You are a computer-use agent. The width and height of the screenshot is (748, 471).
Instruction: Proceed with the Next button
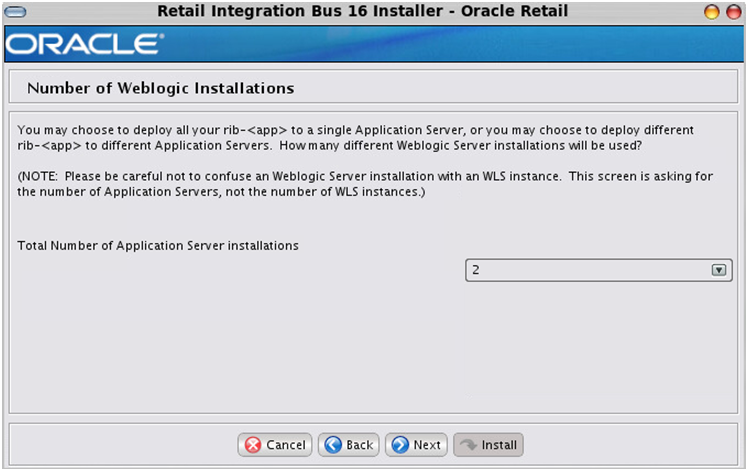[416, 445]
